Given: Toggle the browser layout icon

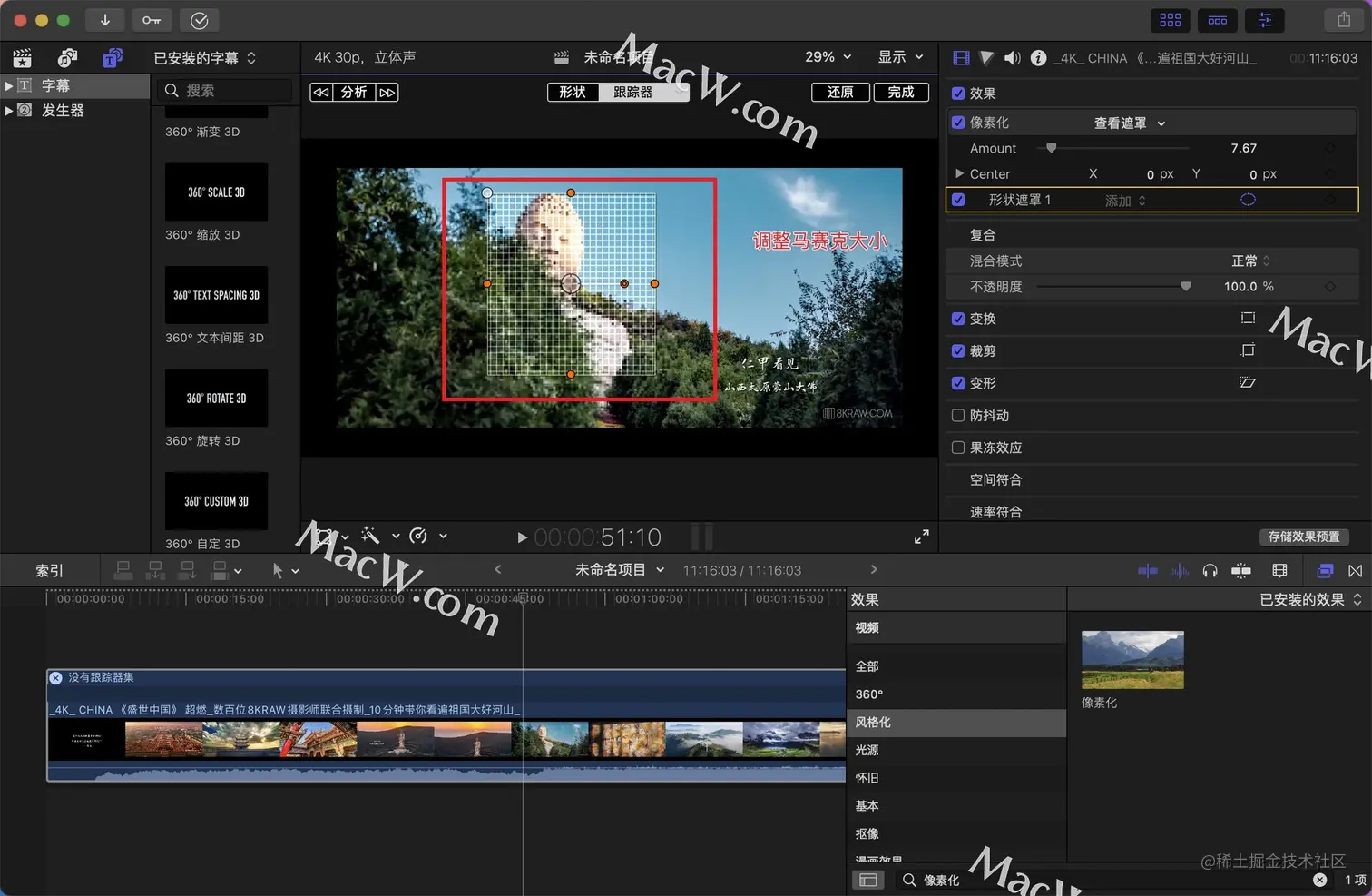Looking at the screenshot, I should pos(1171,20).
